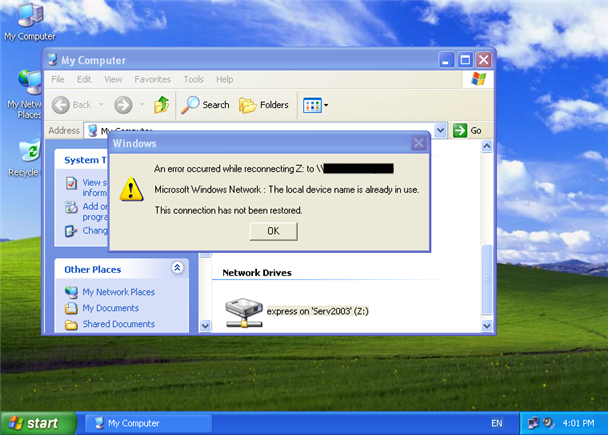Image resolution: width=608 pixels, height=435 pixels.
Task: Expand the Back history dropdown arrow
Action: coord(101,105)
